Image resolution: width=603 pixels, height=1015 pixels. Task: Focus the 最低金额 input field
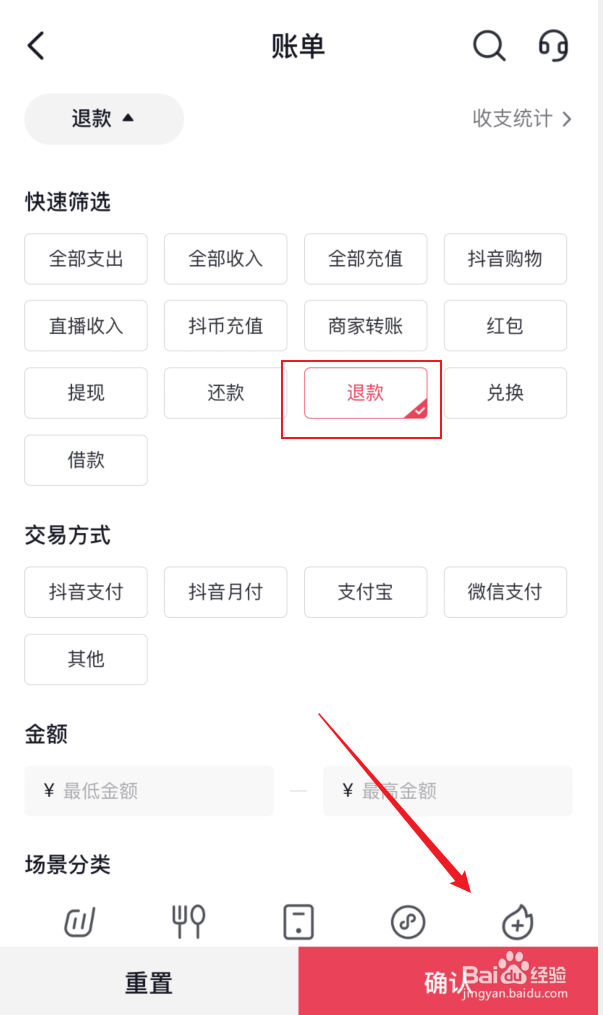(x=149, y=790)
